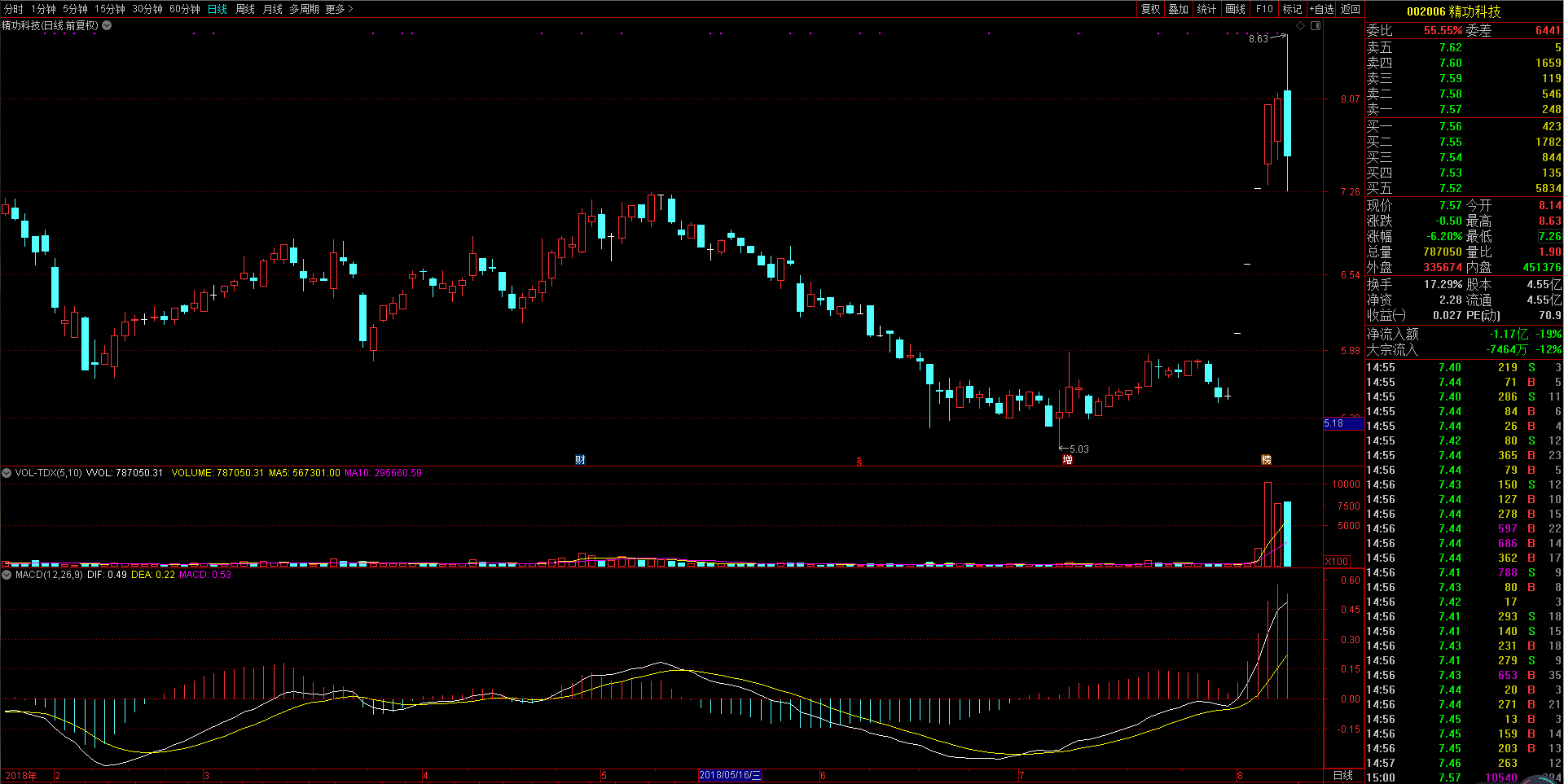Click the 增 marker below the 5.03 low
This screenshot has width=1564, height=784.
1067,459
